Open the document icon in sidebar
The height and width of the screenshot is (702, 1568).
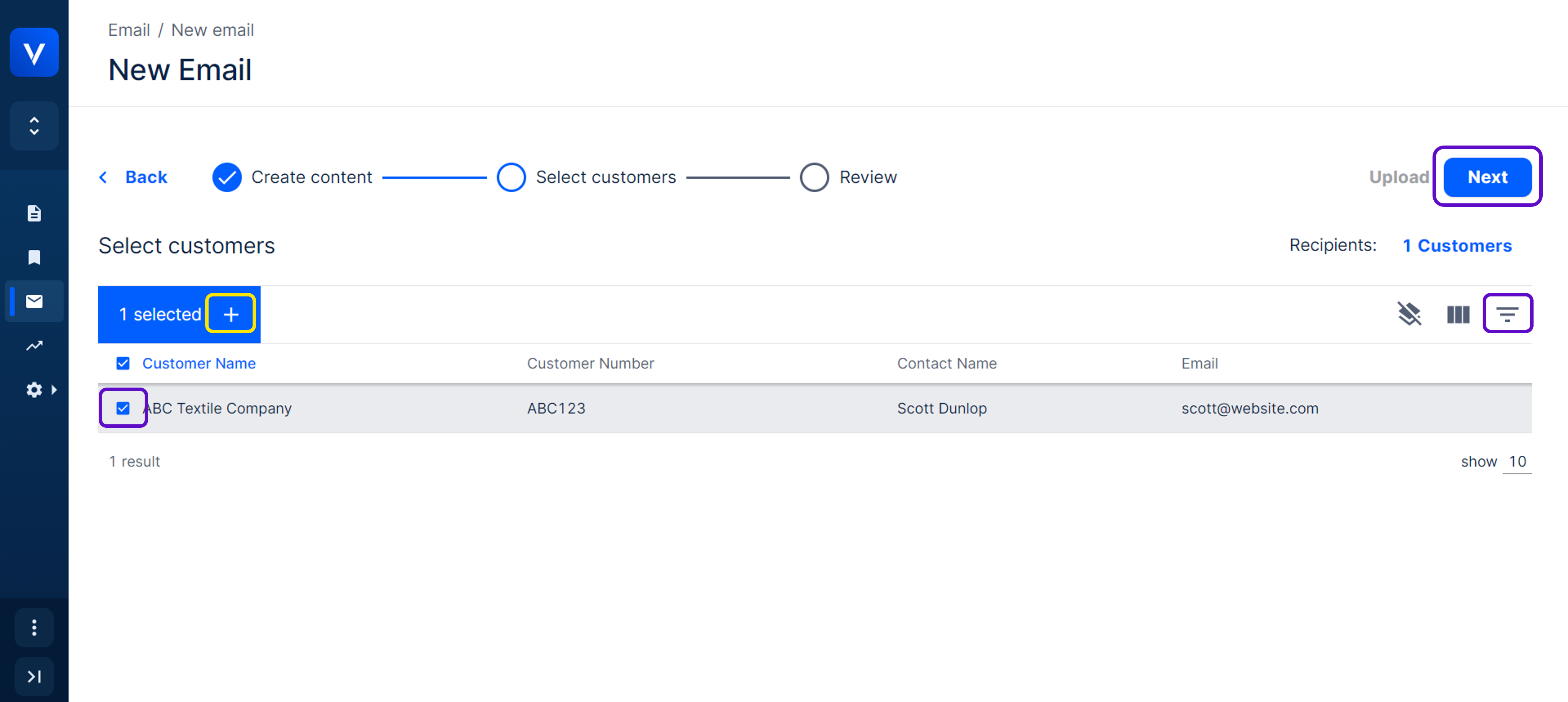pos(34,213)
